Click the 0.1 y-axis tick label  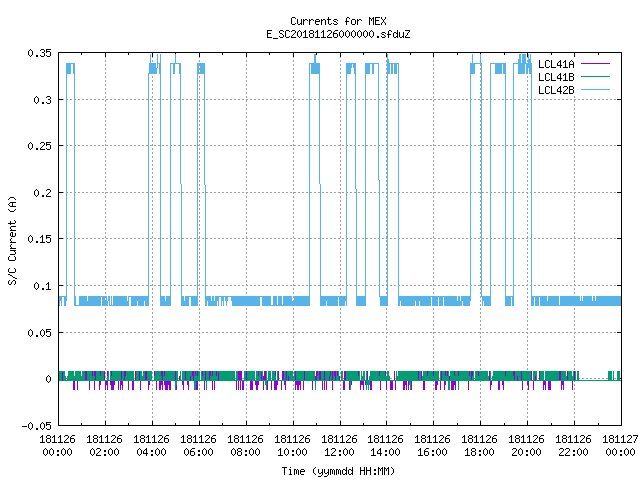42,286
